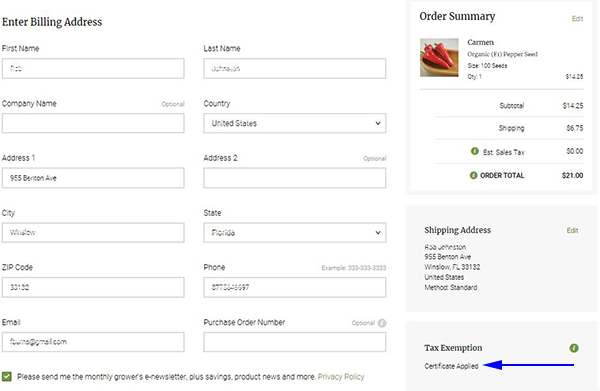Image resolution: width=600 pixels, height=391 pixels.
Task: Click the Purchase Order Number input field
Action: (x=295, y=342)
